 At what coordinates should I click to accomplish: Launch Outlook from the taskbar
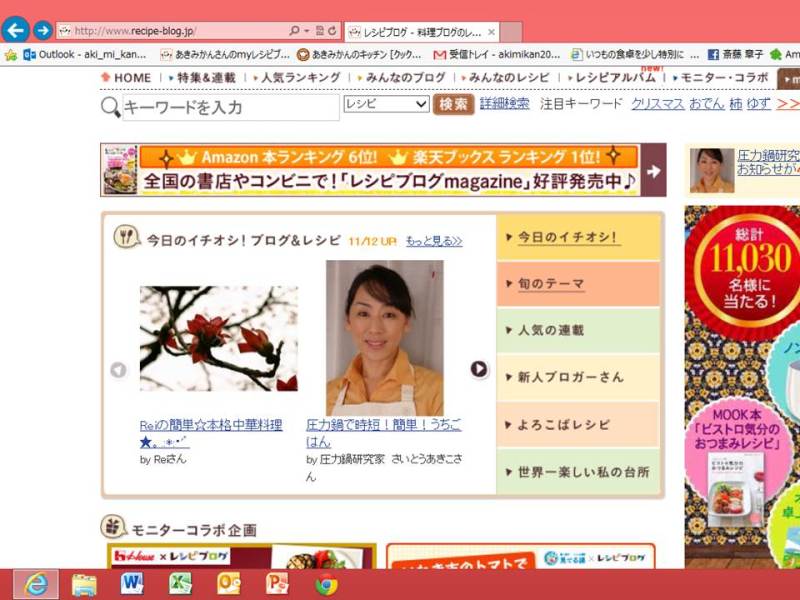[229, 585]
